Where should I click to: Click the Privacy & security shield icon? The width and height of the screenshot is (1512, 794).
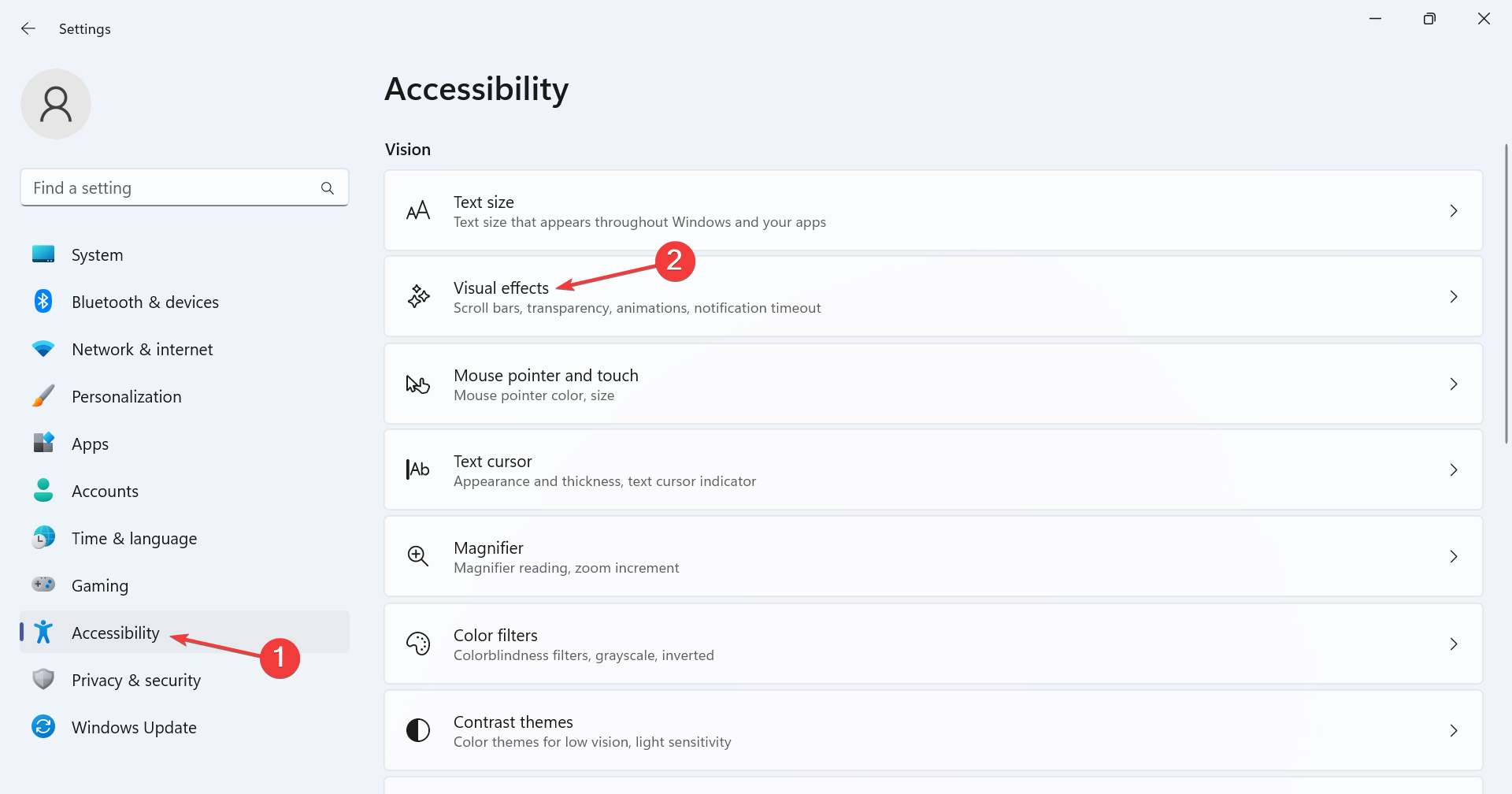pos(43,680)
